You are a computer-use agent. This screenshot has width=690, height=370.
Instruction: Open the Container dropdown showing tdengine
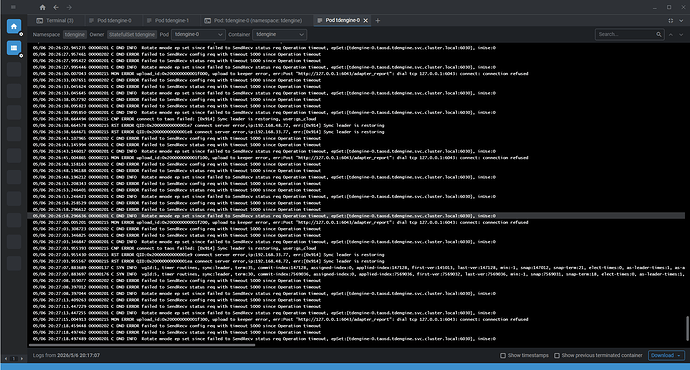coord(279,34)
